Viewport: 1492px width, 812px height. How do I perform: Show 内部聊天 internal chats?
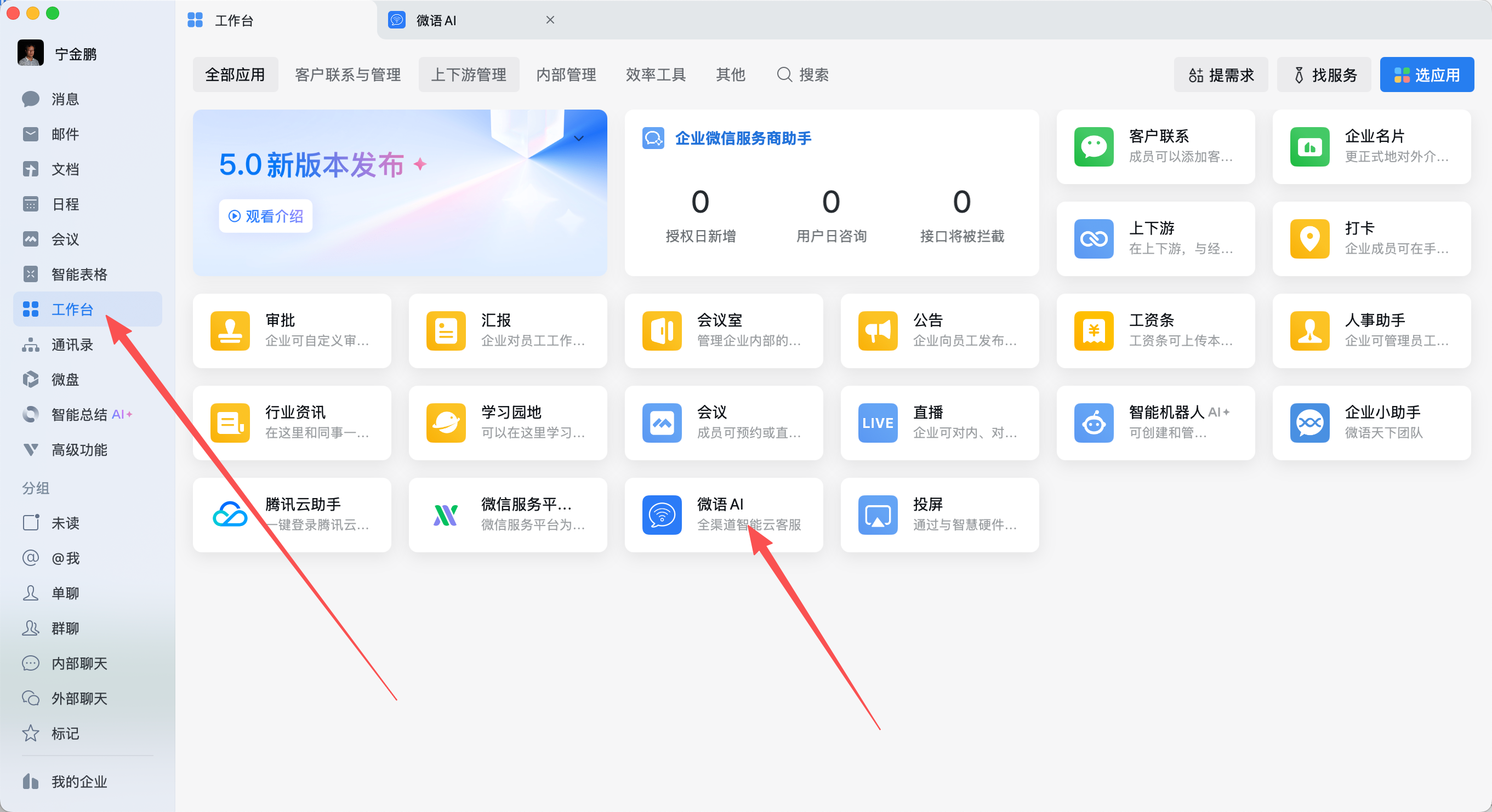[88, 664]
